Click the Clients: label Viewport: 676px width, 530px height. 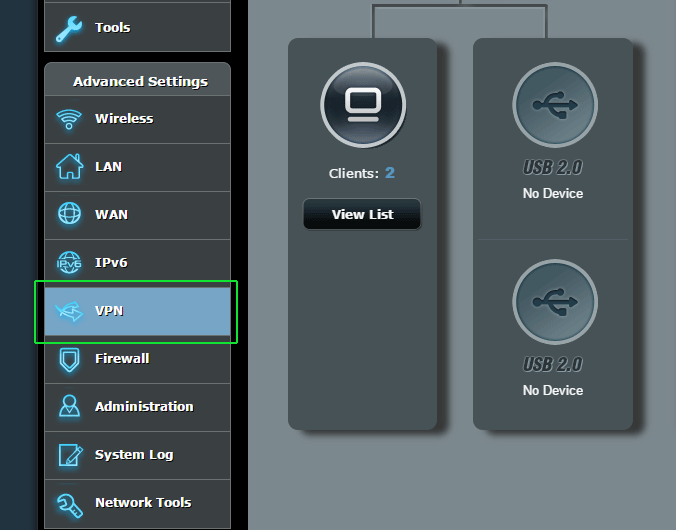pyautogui.click(x=354, y=173)
